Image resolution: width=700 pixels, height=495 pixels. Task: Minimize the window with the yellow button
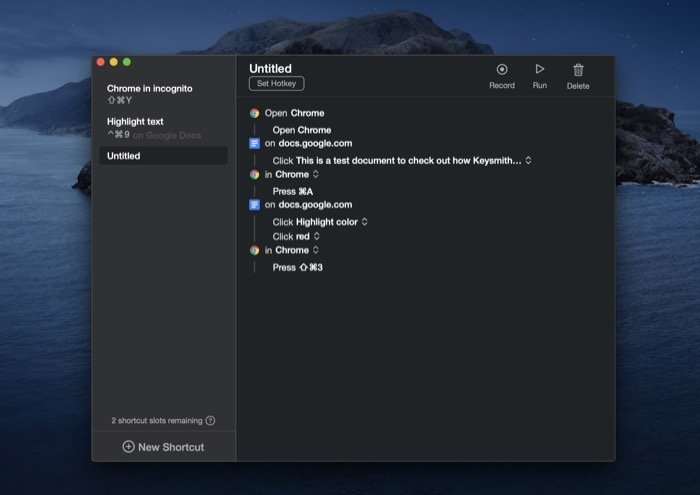tap(114, 62)
